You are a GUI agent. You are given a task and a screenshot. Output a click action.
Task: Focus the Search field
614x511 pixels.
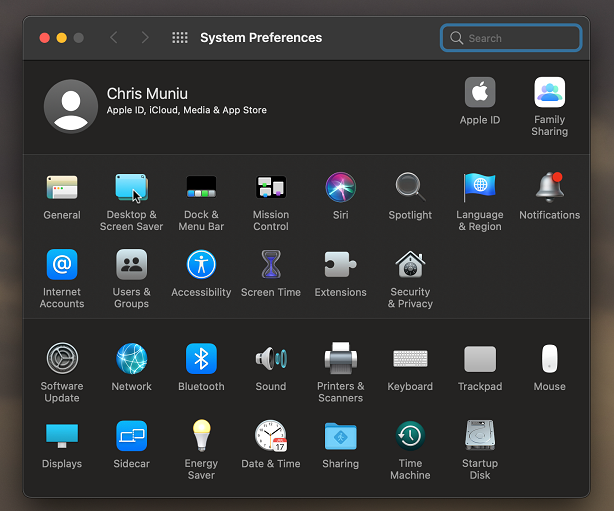coord(511,38)
